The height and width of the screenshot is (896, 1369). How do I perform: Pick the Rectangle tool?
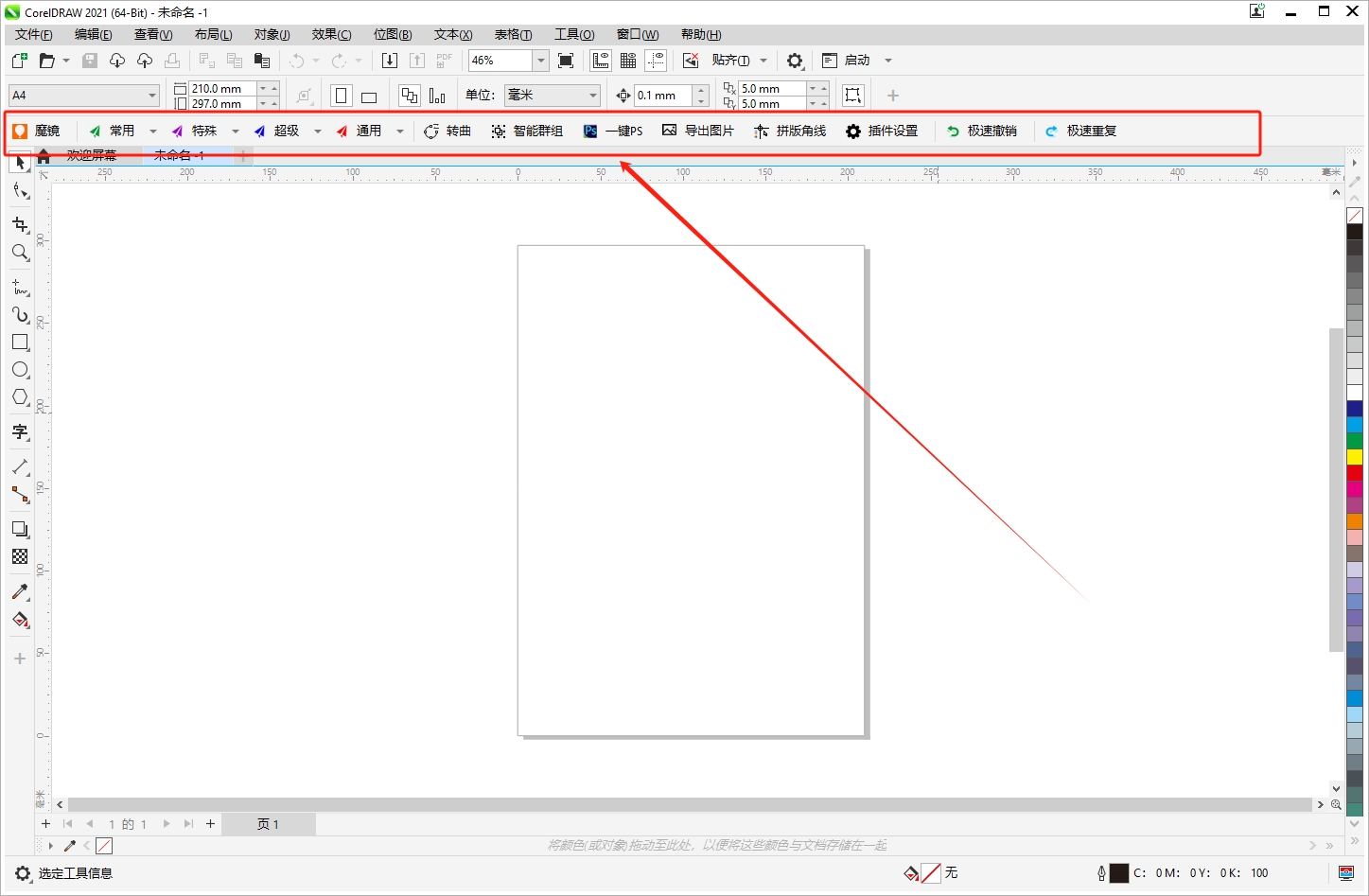click(20, 343)
